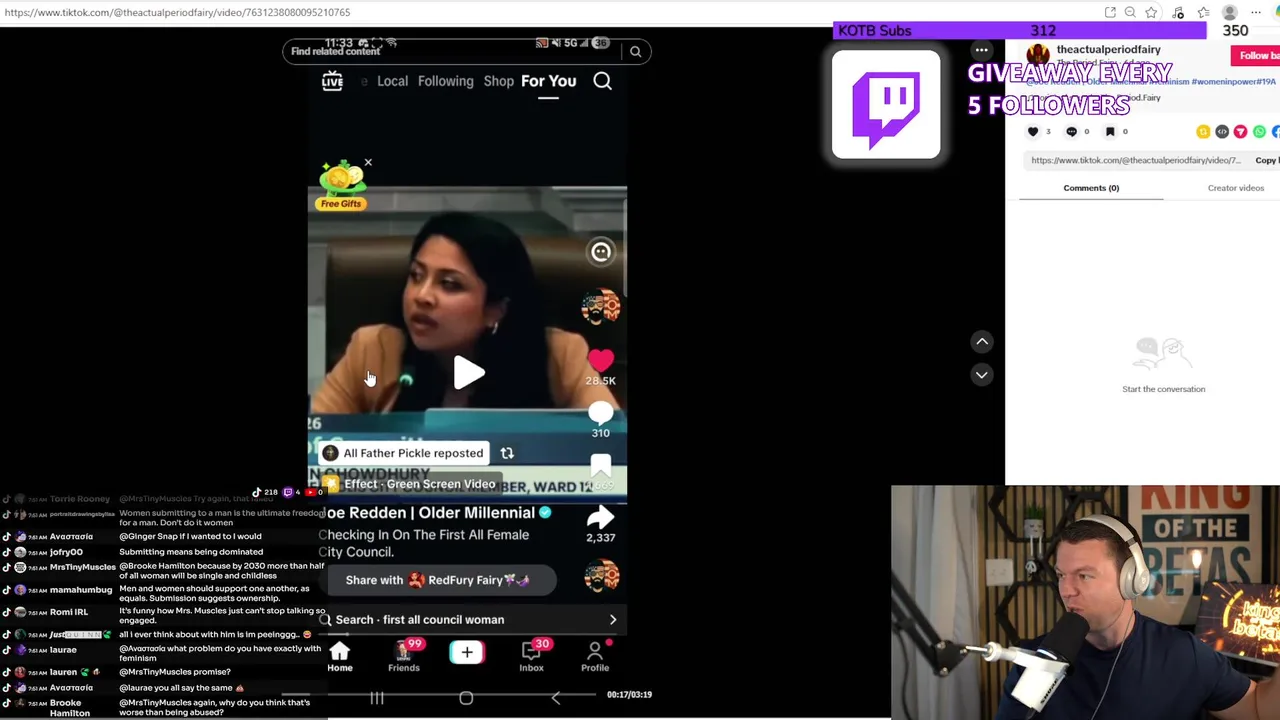Viewport: 1280px width, 720px height.
Task: Tap the TikTok search magnifier icon
Action: 602,81
